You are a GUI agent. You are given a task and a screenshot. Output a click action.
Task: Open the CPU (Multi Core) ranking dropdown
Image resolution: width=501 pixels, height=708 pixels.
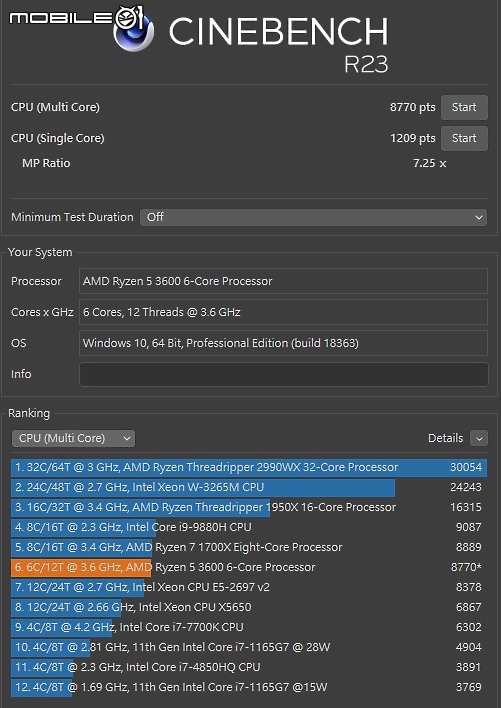pos(74,438)
